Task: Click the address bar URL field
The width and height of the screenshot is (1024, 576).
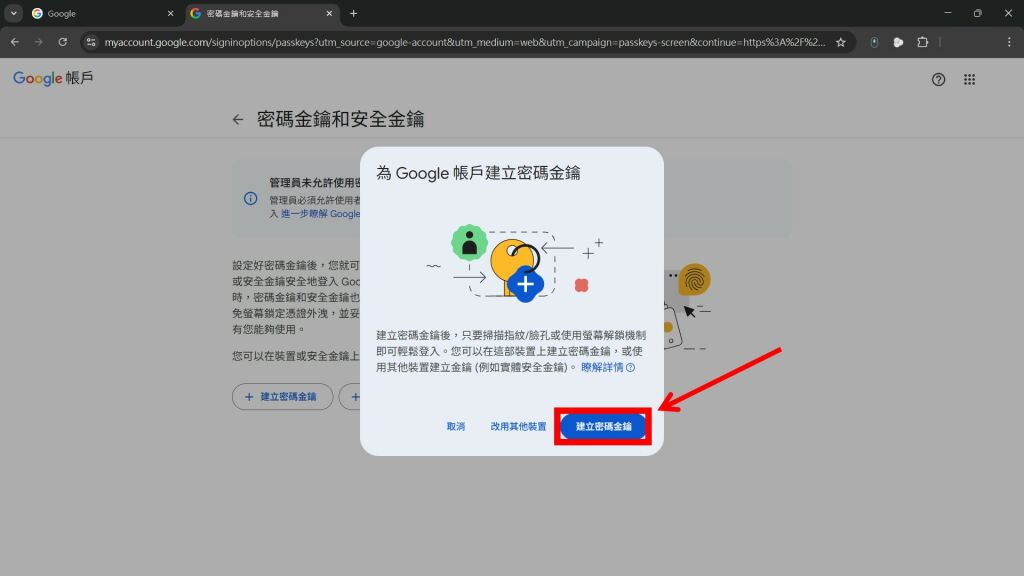Action: (x=460, y=42)
